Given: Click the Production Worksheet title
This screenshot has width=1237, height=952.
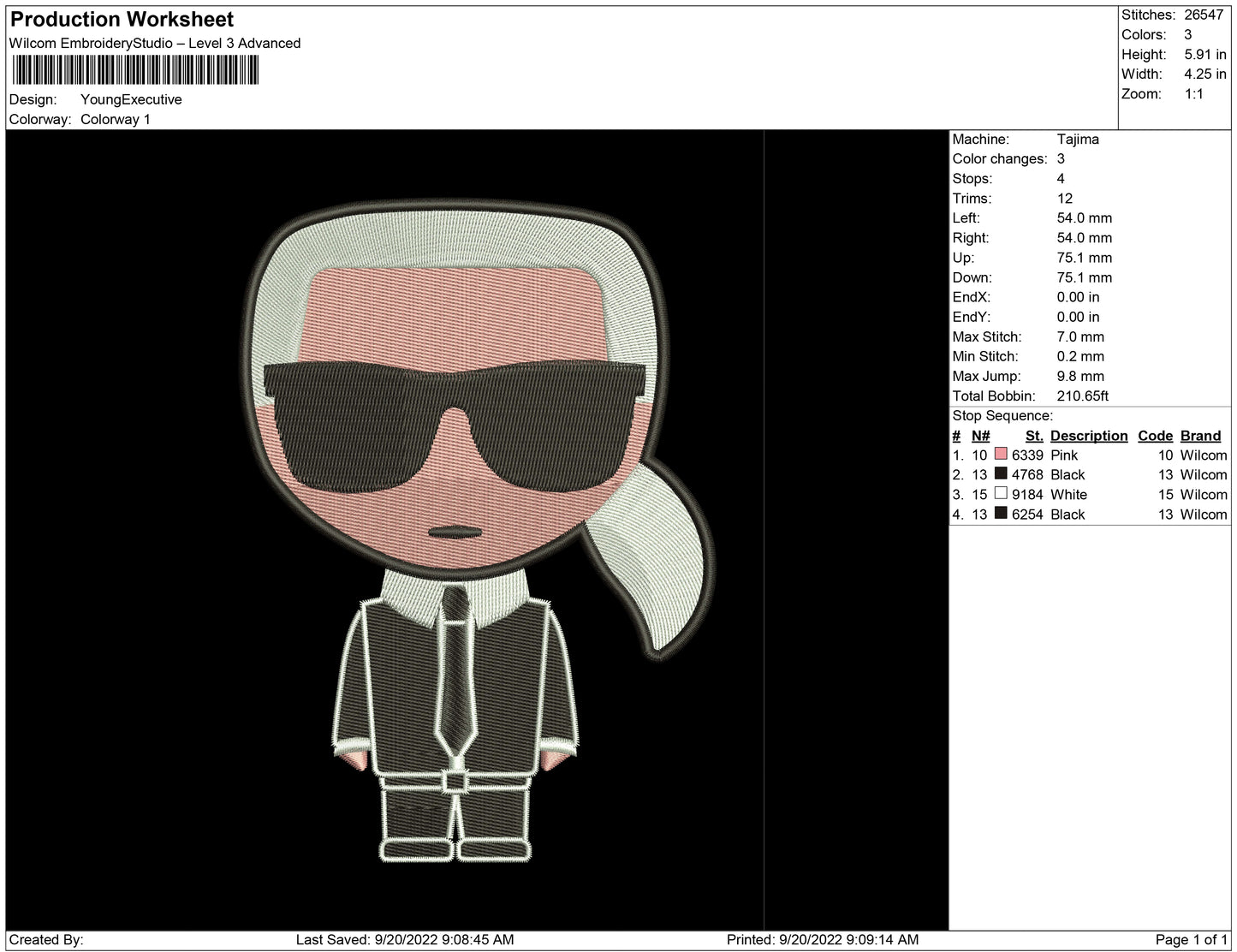Looking at the screenshot, I should (122, 19).
